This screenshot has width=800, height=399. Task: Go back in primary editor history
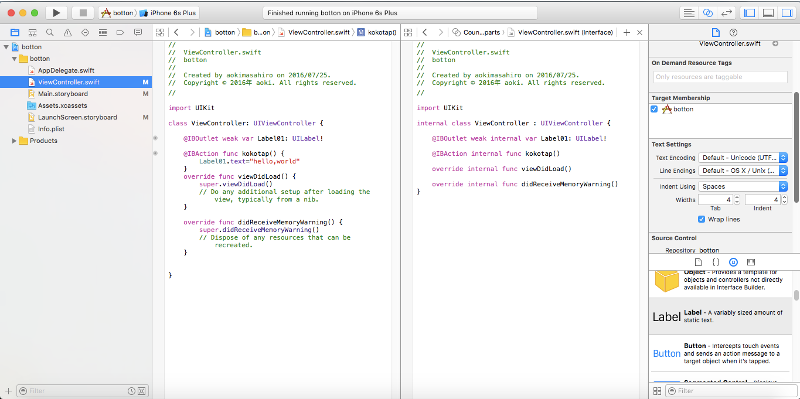(x=176, y=32)
